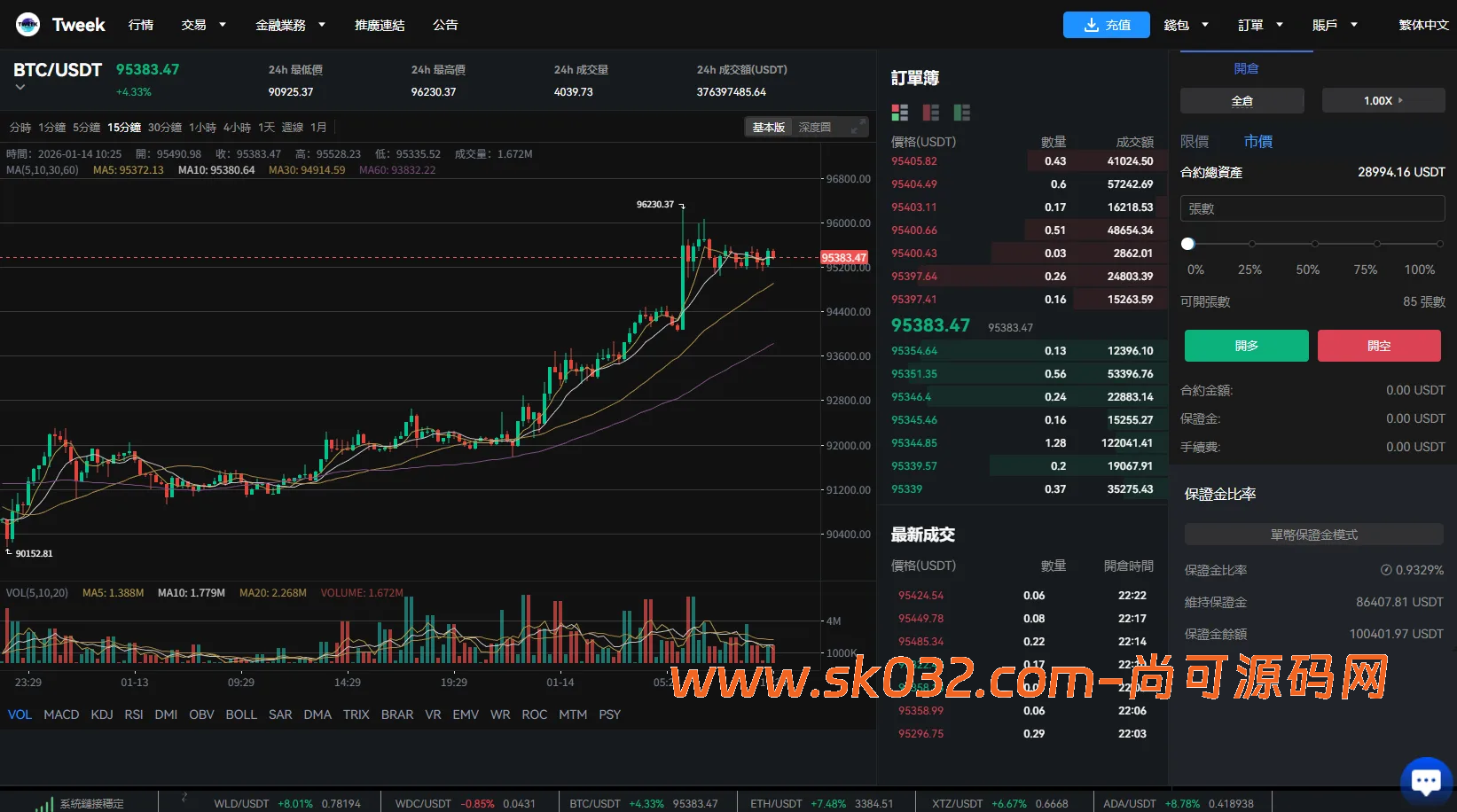This screenshot has width=1457, height=812.
Task: Open the BTC/USDT pair selector chevron
Action: [x=20, y=88]
